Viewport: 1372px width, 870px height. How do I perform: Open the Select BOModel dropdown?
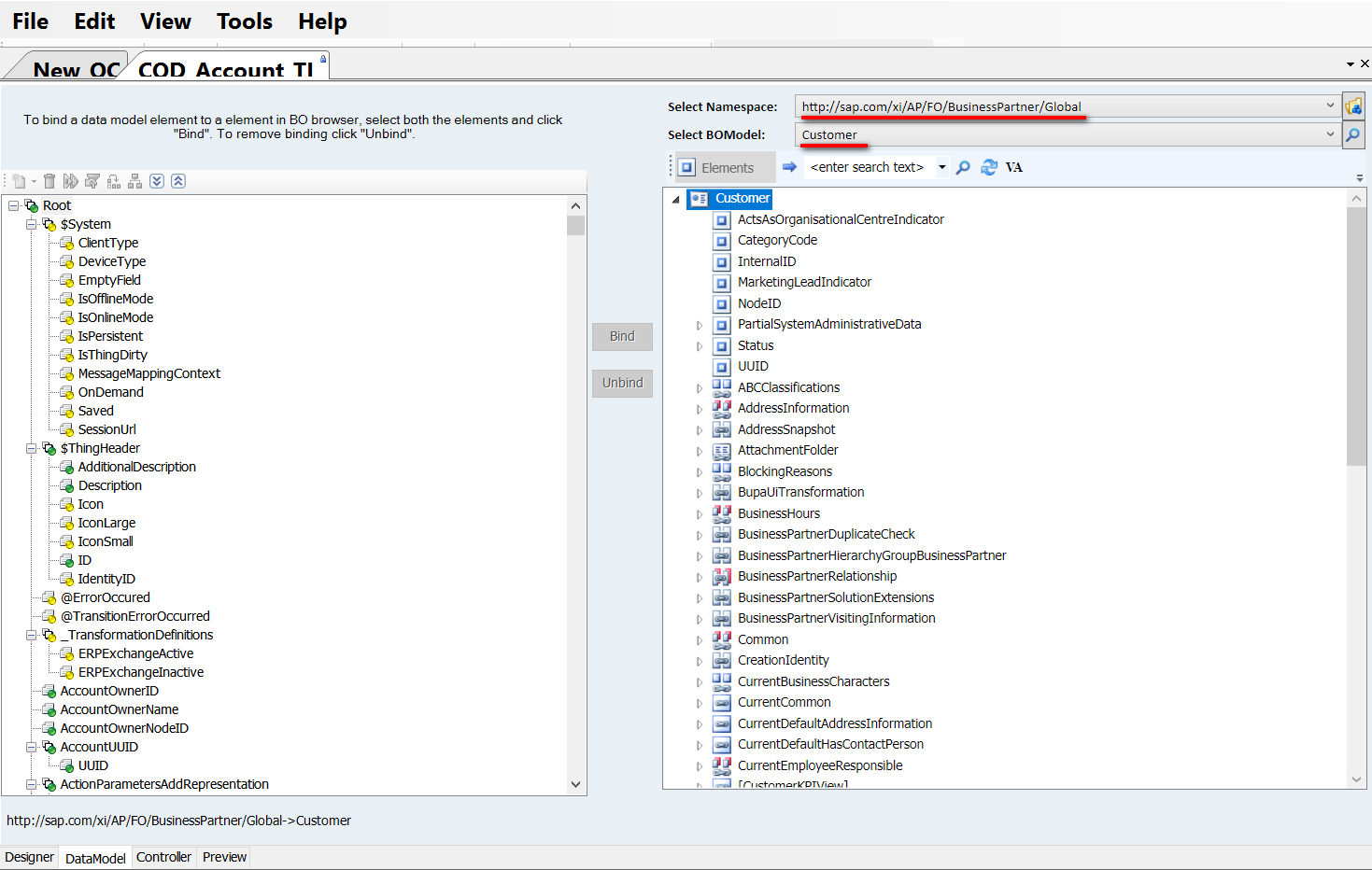pyautogui.click(x=1330, y=134)
